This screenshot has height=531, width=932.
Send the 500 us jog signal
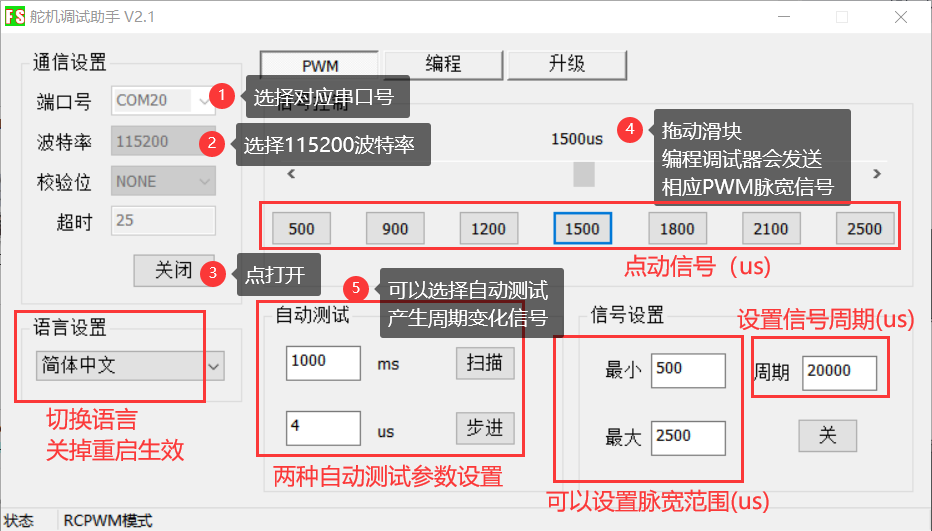pyautogui.click(x=301, y=229)
